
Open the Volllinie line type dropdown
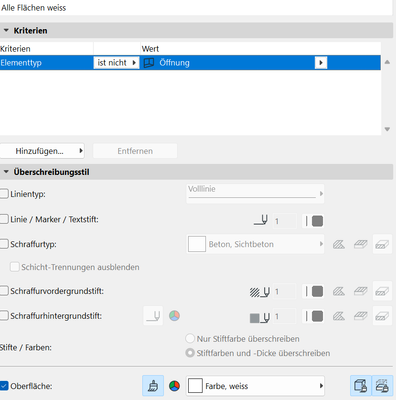255,194
